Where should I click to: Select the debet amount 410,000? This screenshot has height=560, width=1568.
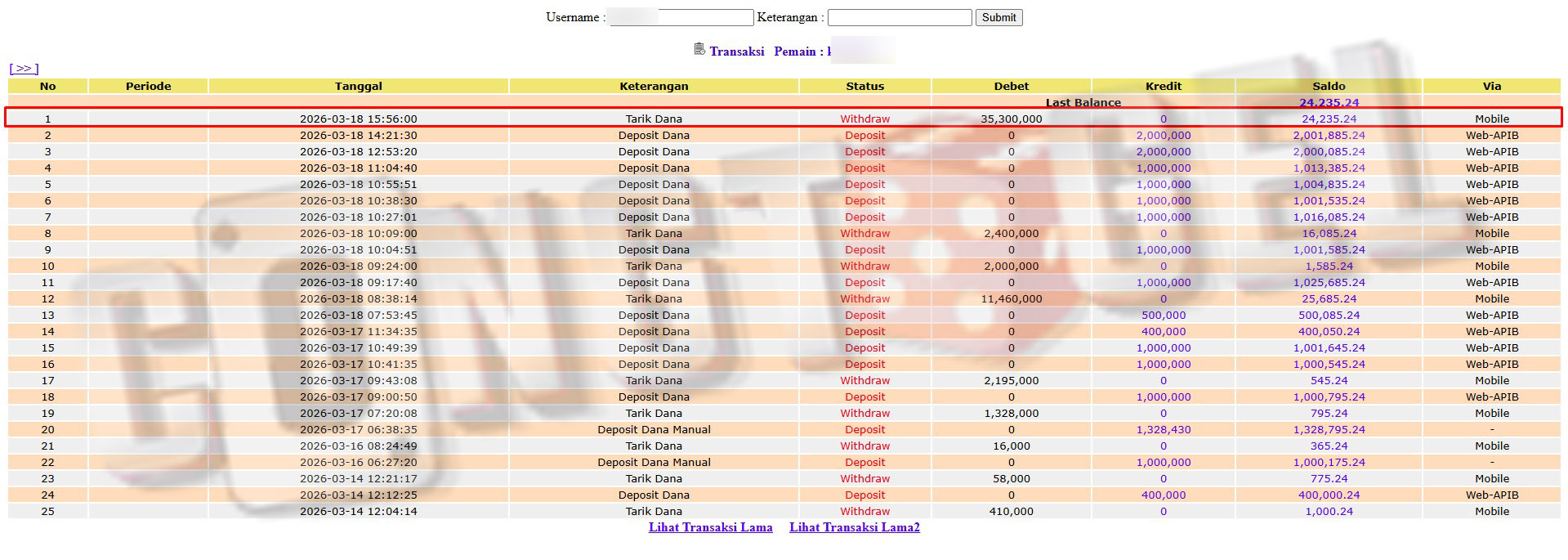pos(1012,511)
